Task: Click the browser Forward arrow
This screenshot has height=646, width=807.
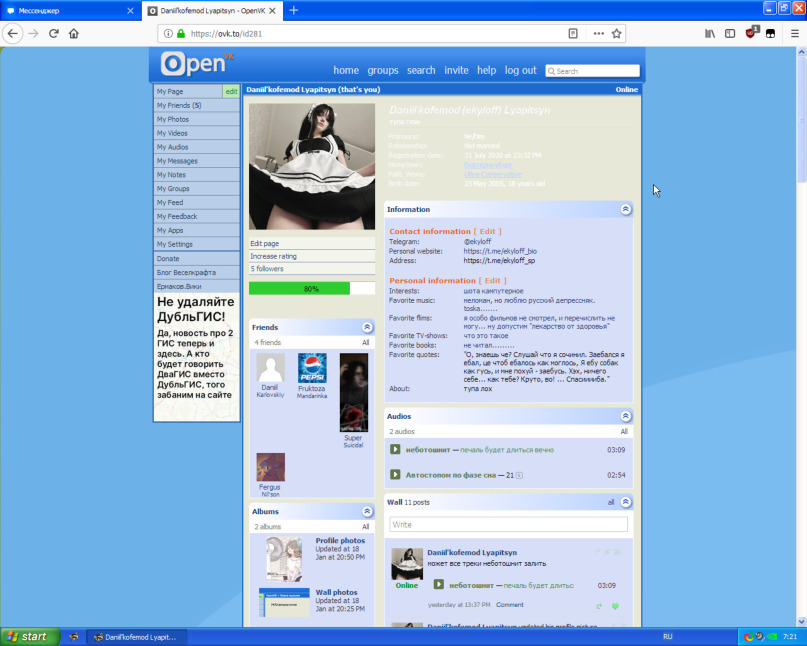Action: 33,33
